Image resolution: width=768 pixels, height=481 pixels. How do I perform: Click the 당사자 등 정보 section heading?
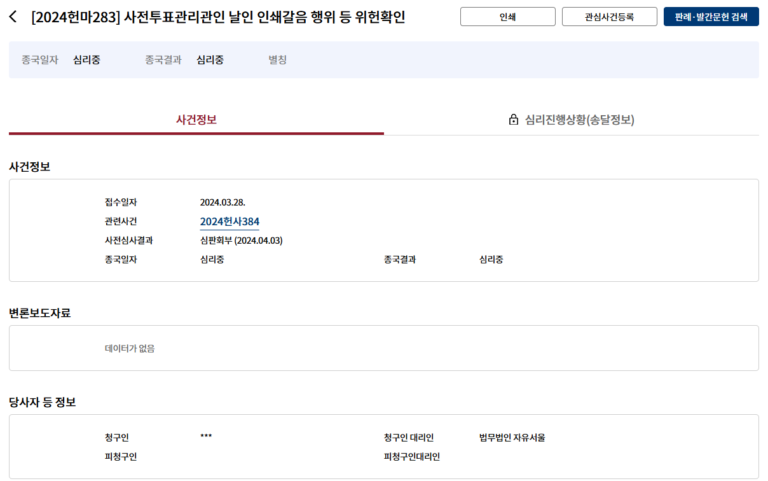[42, 402]
